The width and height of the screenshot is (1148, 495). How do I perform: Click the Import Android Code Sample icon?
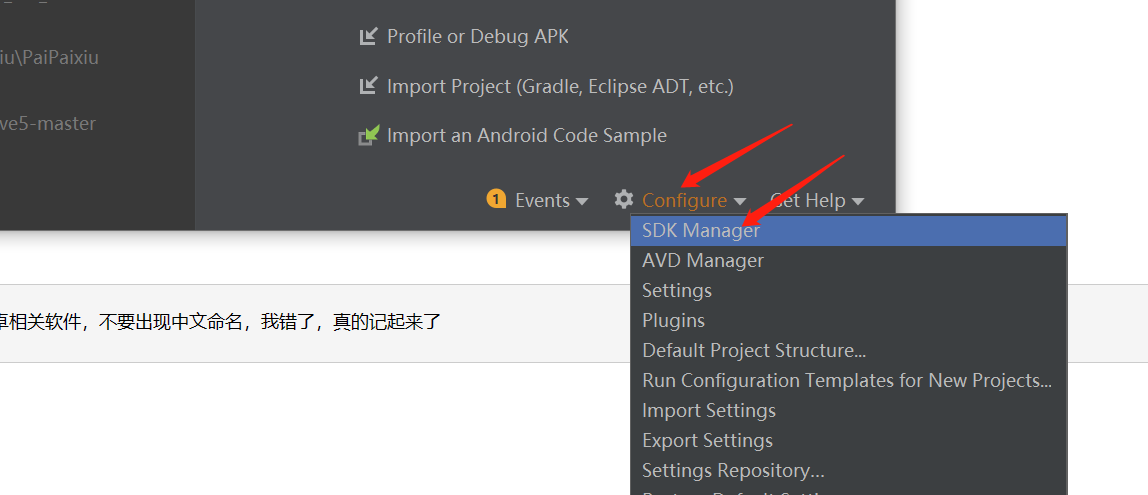(369, 135)
